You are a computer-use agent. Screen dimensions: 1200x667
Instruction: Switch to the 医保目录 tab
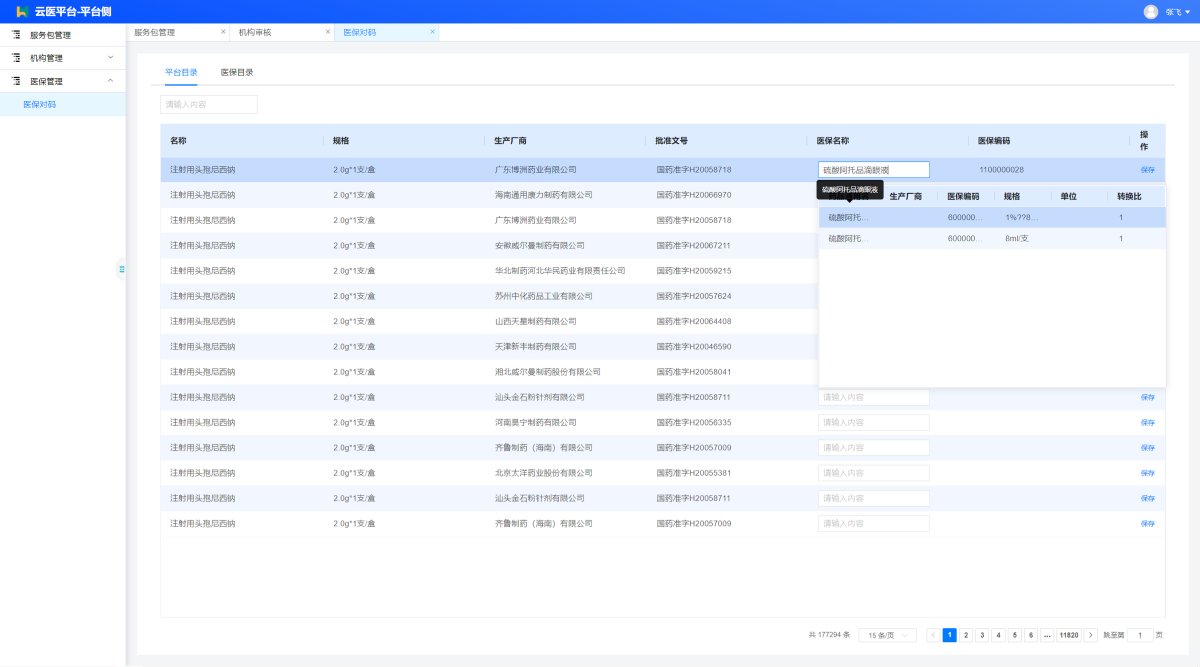tap(237, 72)
